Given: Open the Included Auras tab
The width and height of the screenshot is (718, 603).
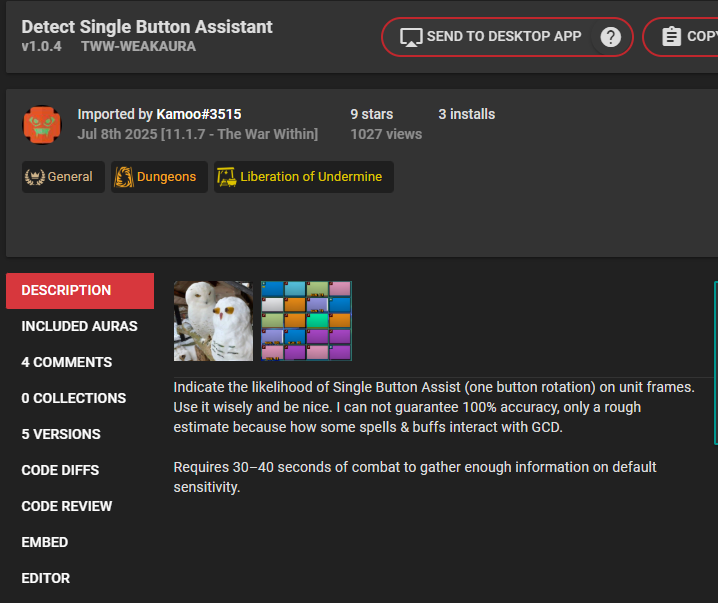Looking at the screenshot, I should [x=80, y=326].
